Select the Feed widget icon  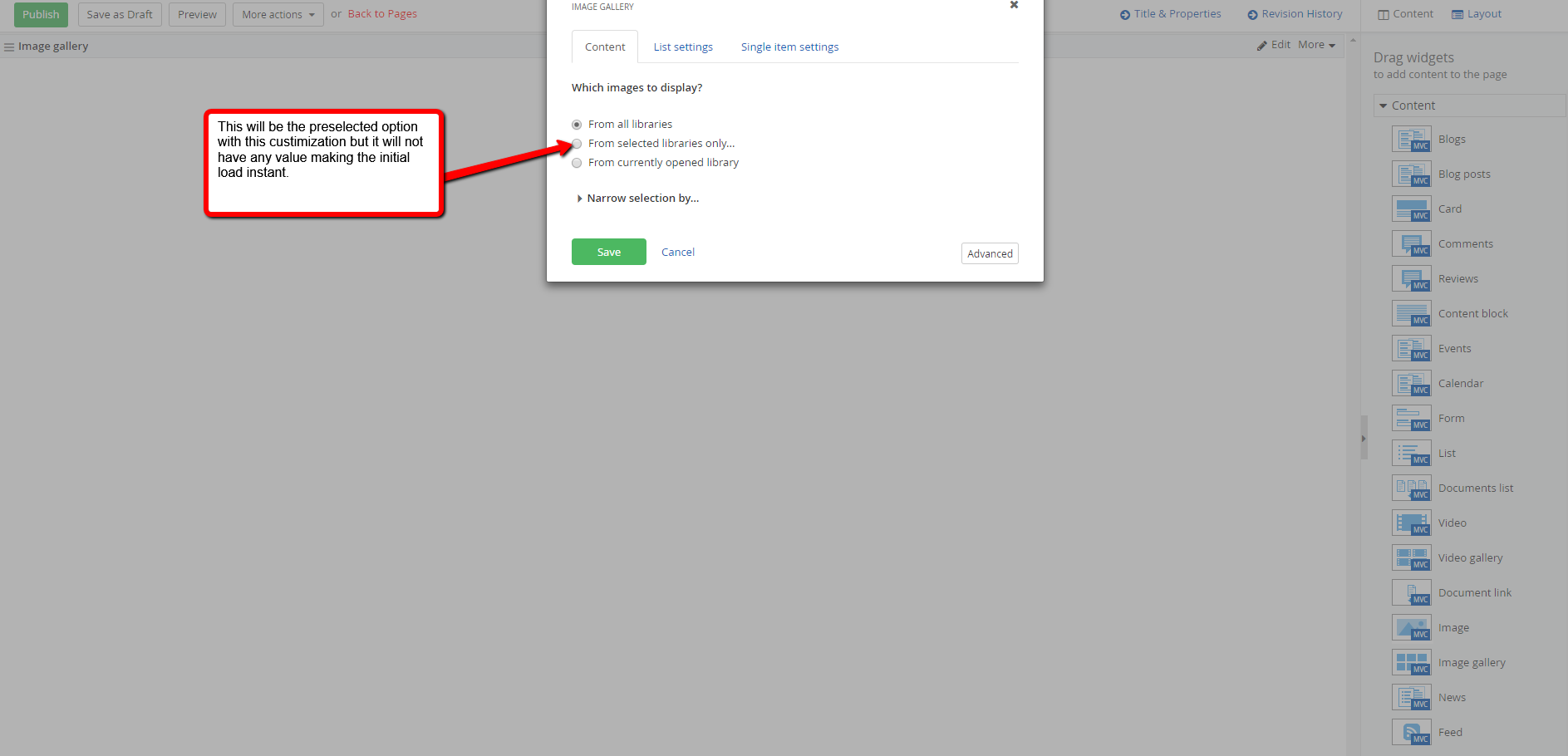[1411, 732]
